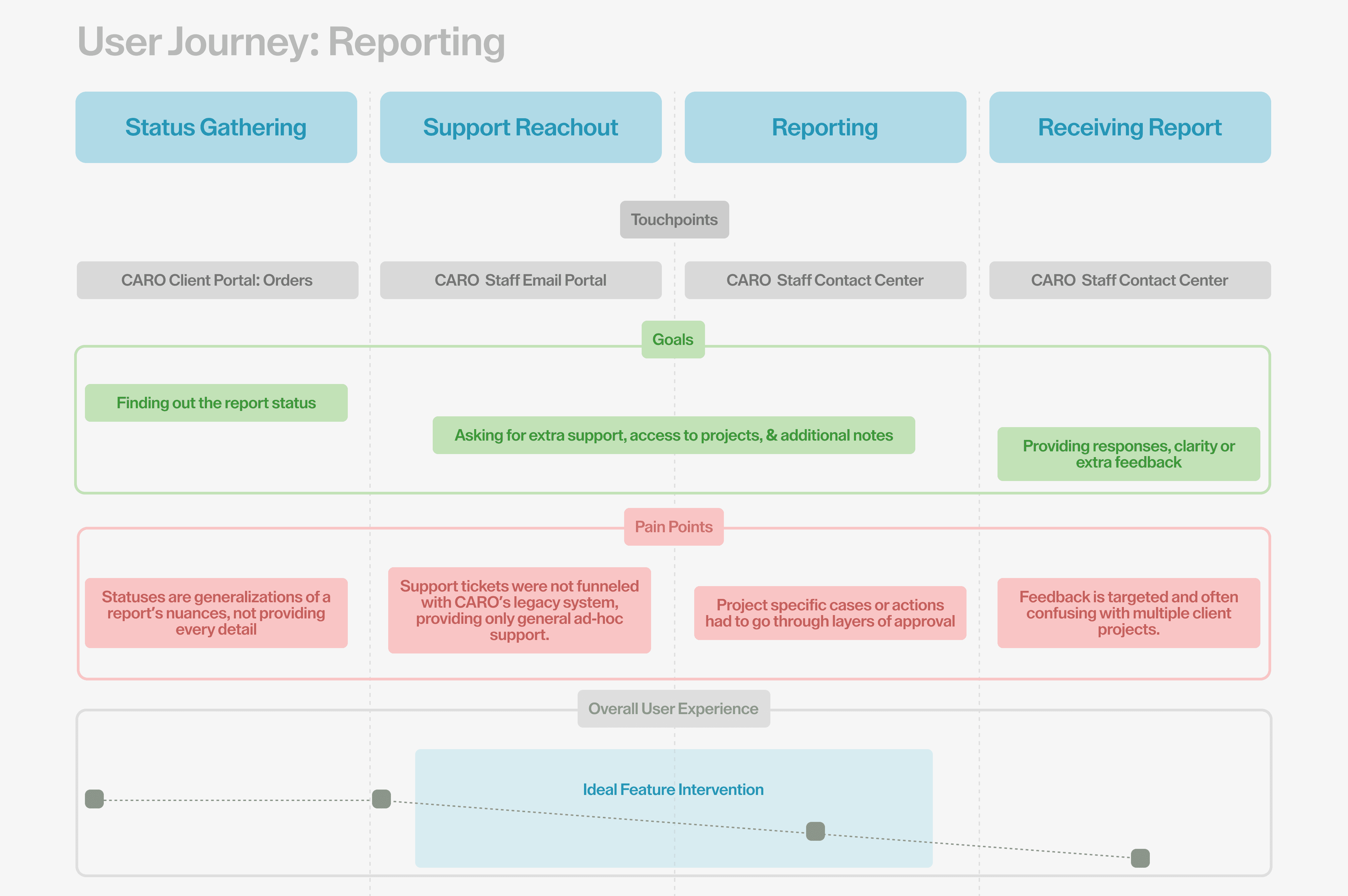Image resolution: width=1348 pixels, height=896 pixels.
Task: Select the Support Reachout stage header
Action: (x=520, y=127)
